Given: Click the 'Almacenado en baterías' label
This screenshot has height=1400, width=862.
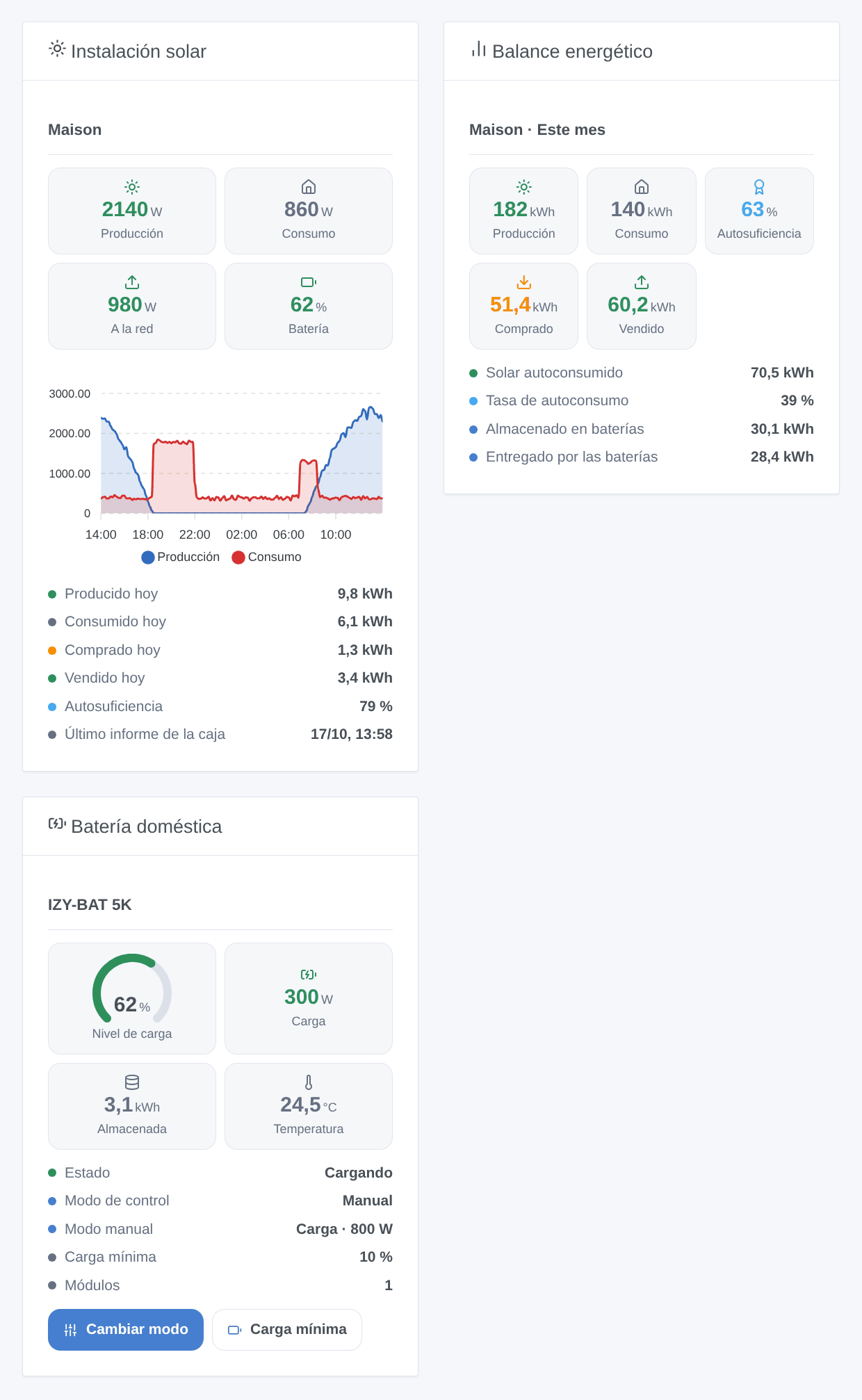Looking at the screenshot, I should (565, 429).
